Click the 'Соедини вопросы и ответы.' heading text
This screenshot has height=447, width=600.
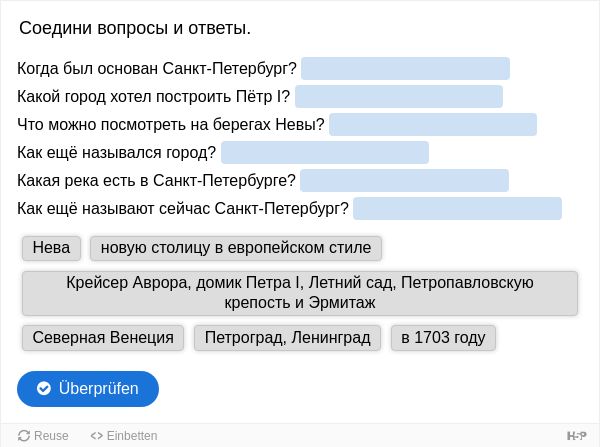click(135, 28)
